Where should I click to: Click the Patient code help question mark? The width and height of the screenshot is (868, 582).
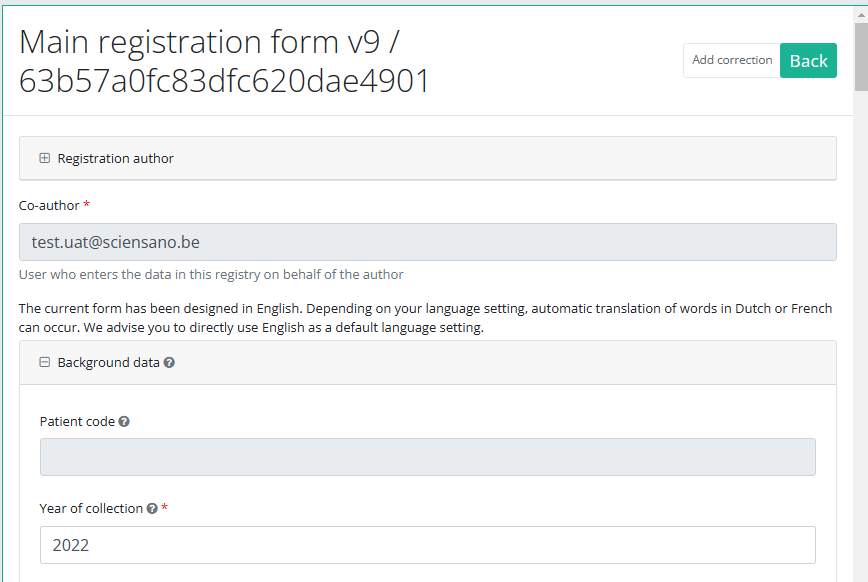pyautogui.click(x=124, y=422)
